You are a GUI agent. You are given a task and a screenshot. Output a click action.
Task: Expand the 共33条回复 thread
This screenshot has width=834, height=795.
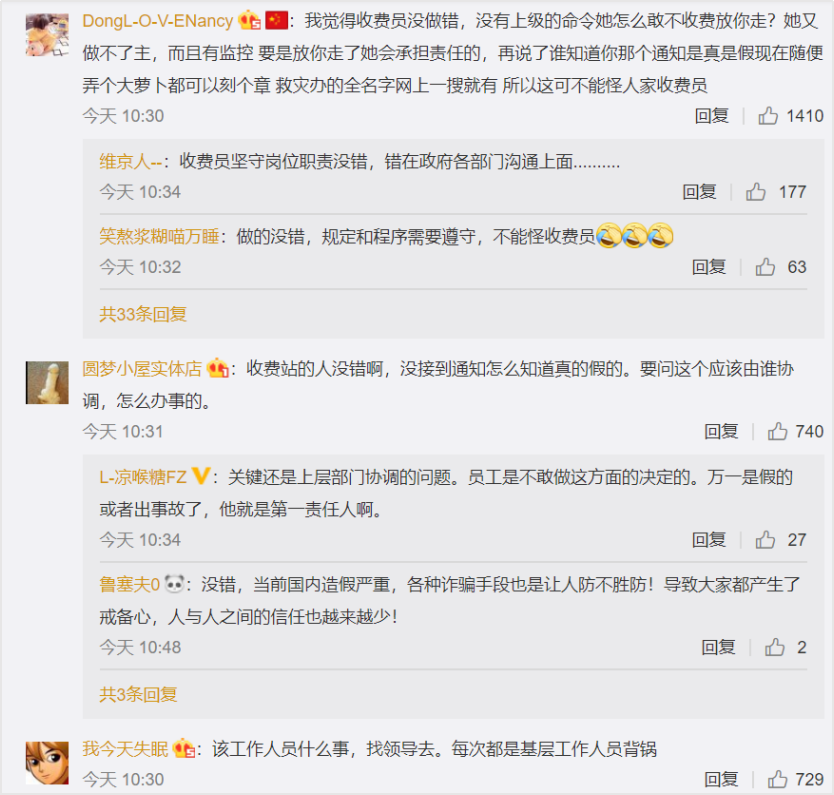coord(143,314)
